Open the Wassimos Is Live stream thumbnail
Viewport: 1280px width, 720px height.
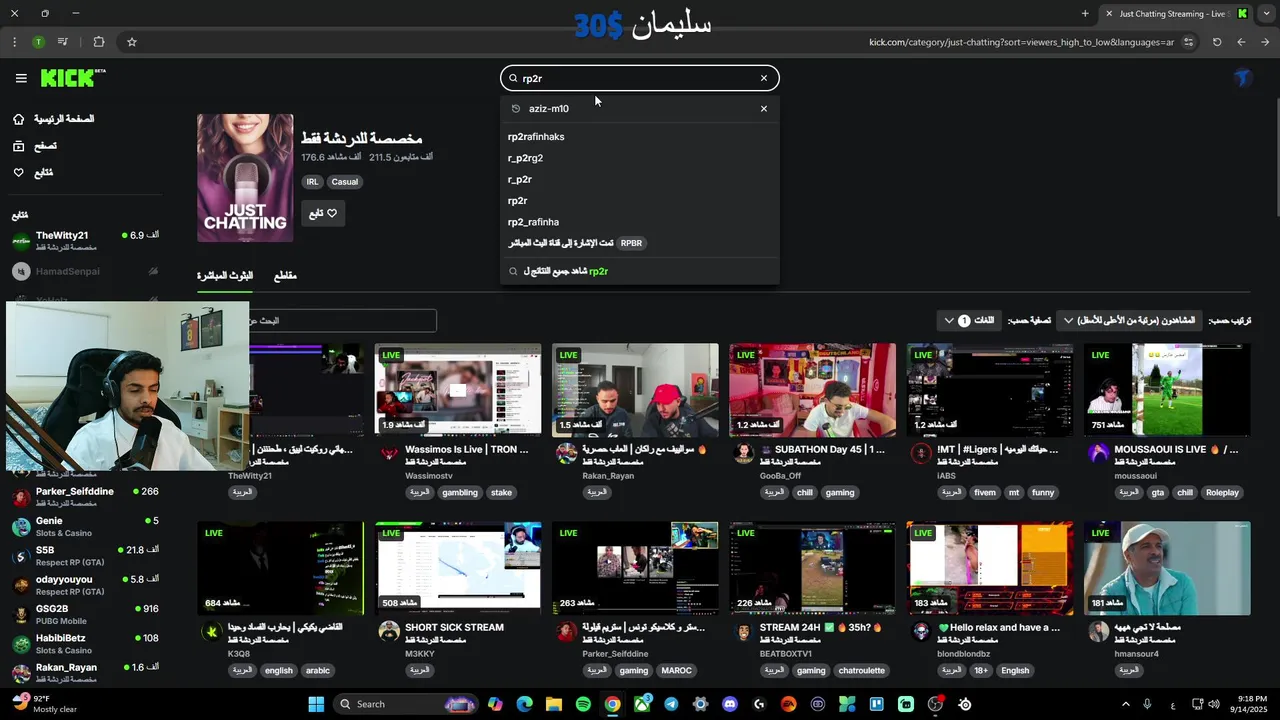click(458, 390)
